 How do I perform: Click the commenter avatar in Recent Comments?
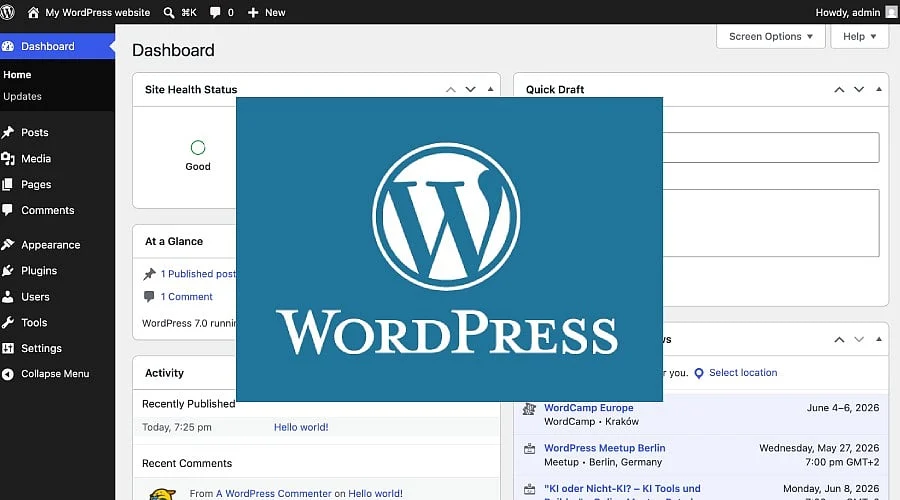[162, 494]
